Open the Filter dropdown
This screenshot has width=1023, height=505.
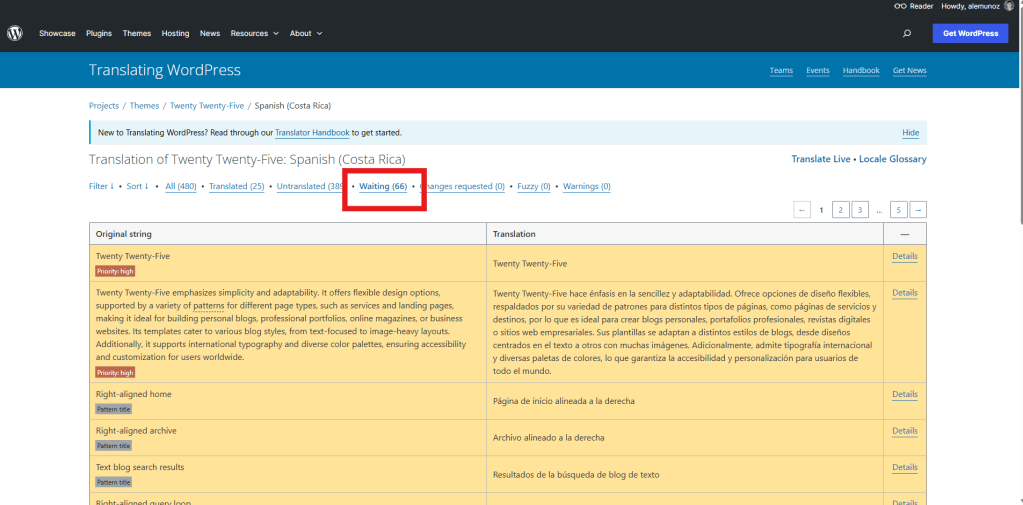[x=101, y=186]
